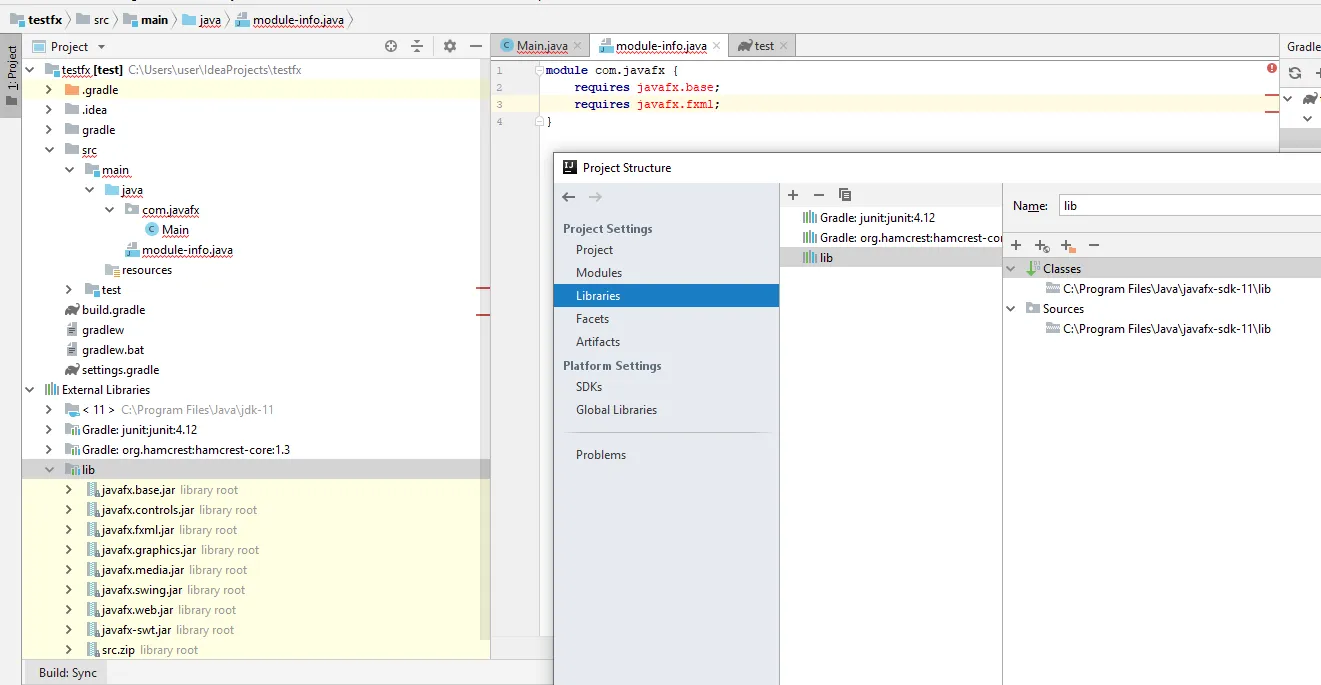Viewport: 1321px width, 685px height.
Task: Remove selected root with minus icon
Action: point(1094,245)
